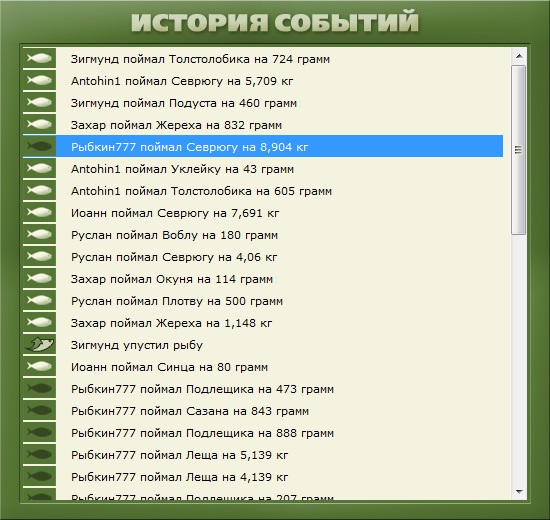Image resolution: width=550 pixels, height=520 pixels.
Task: Click fish icon beside Руслан Воблу 180 грамм
Action: (39, 234)
